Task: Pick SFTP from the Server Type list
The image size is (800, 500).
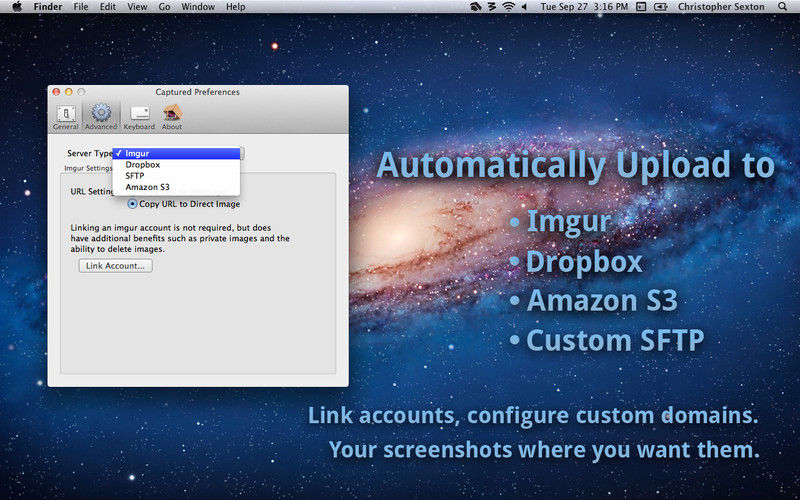Action: (177, 176)
